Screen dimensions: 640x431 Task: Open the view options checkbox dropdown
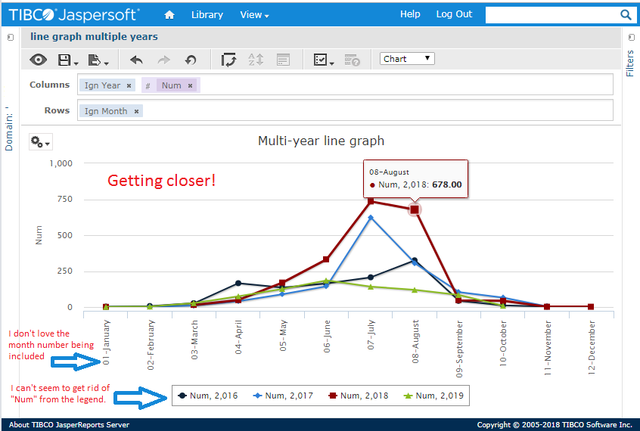[324, 60]
